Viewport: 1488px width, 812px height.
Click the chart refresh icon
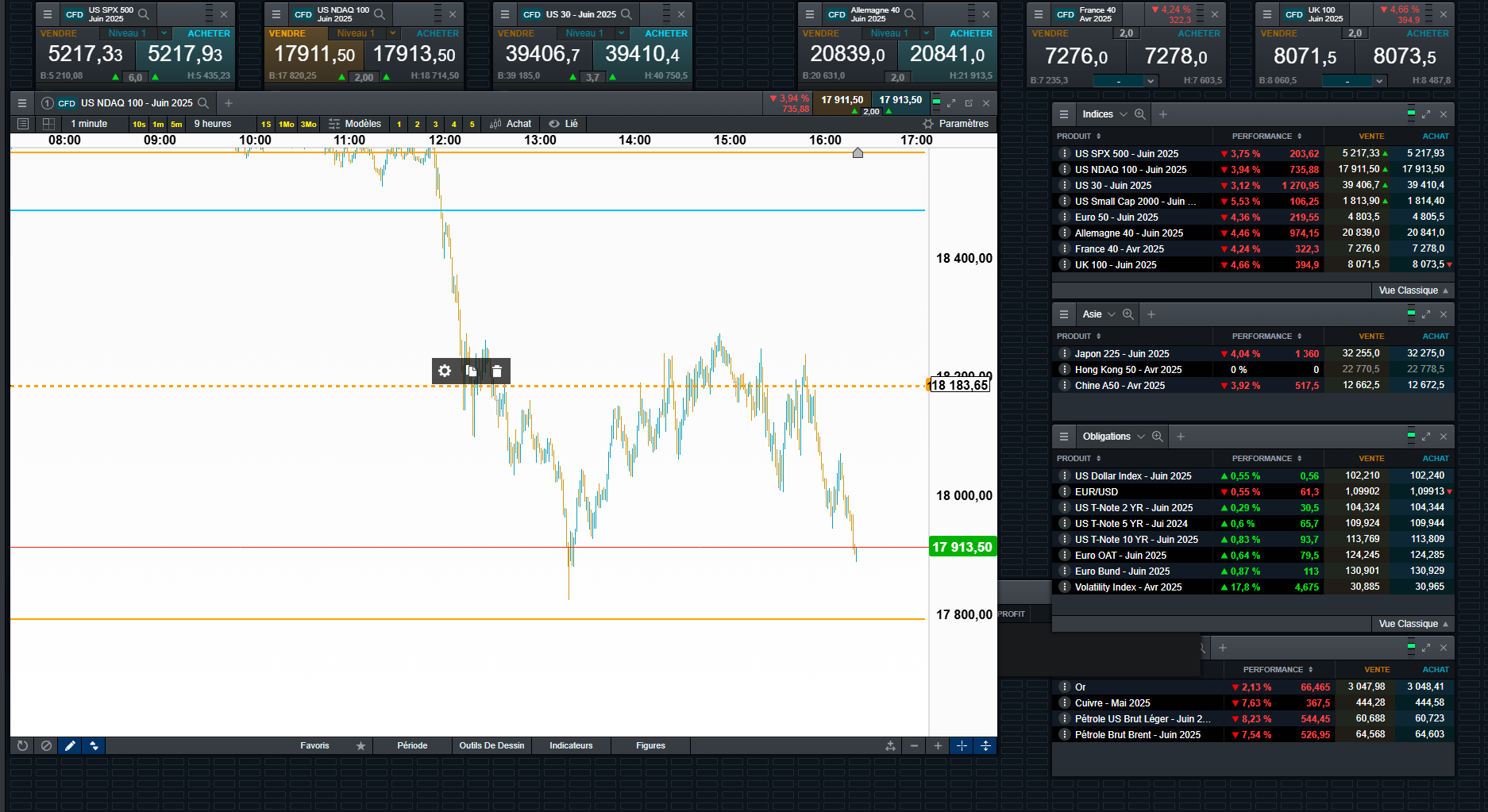22,745
